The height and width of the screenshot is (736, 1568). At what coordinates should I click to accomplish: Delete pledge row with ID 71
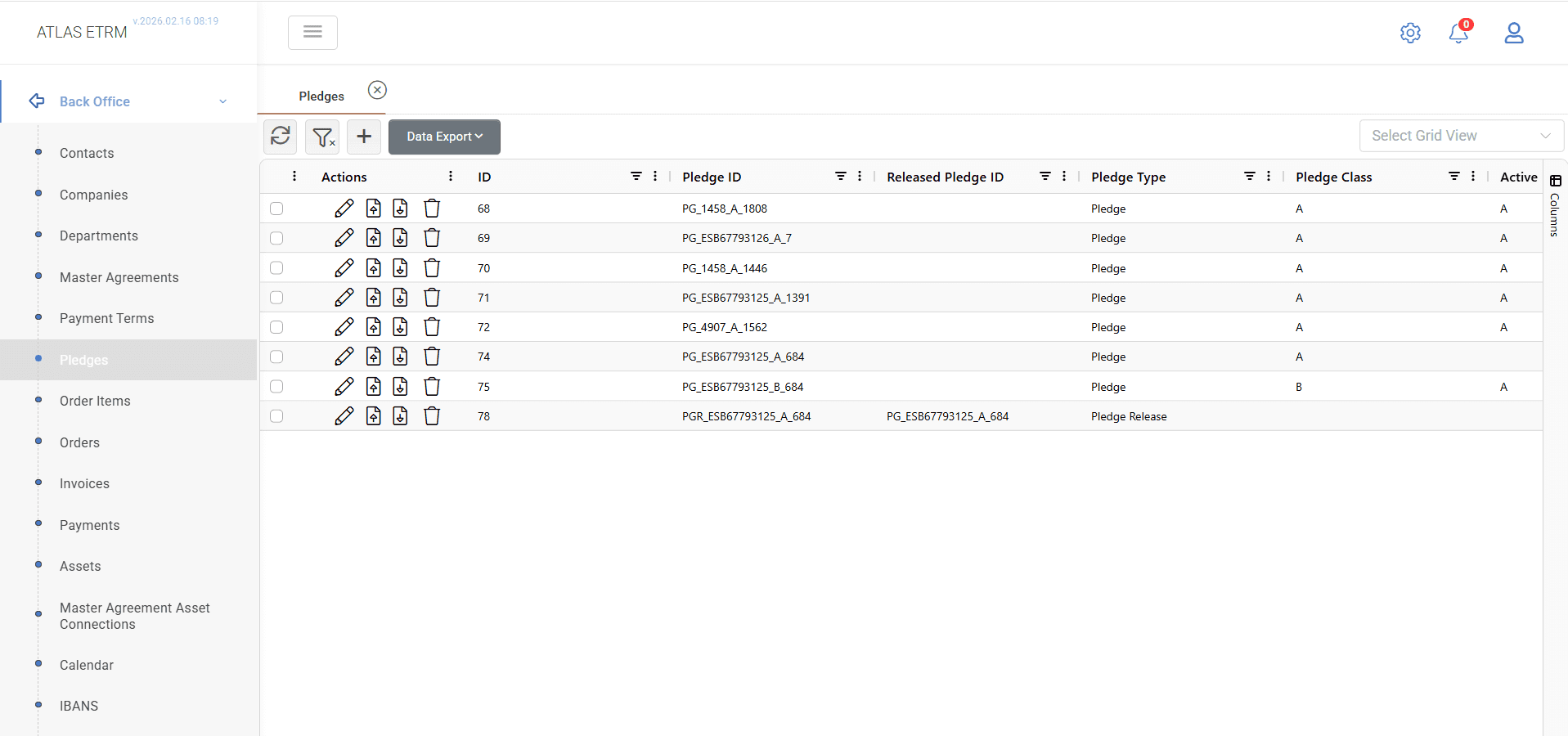coord(432,298)
